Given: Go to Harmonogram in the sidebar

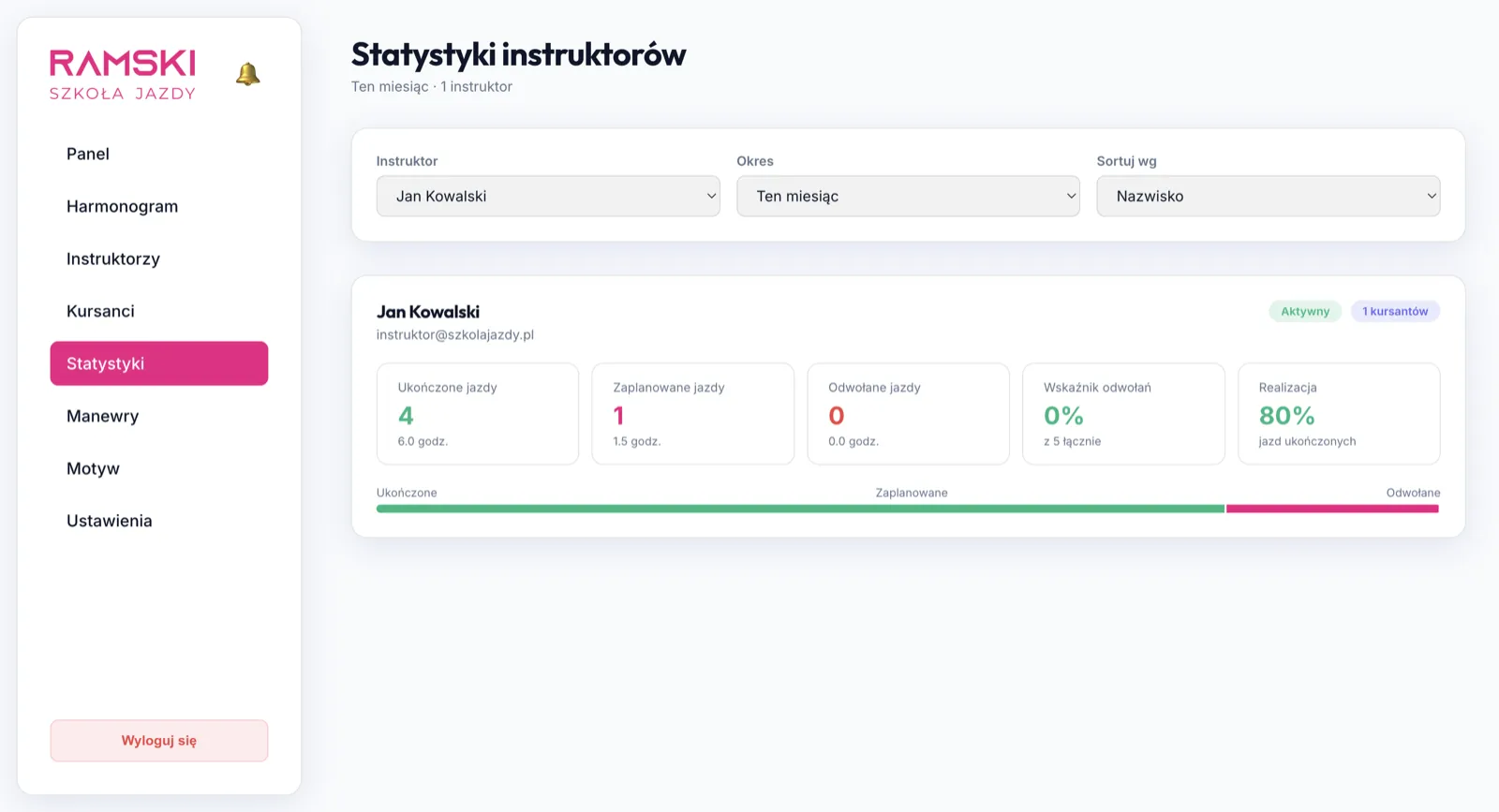Looking at the screenshot, I should click(159, 206).
